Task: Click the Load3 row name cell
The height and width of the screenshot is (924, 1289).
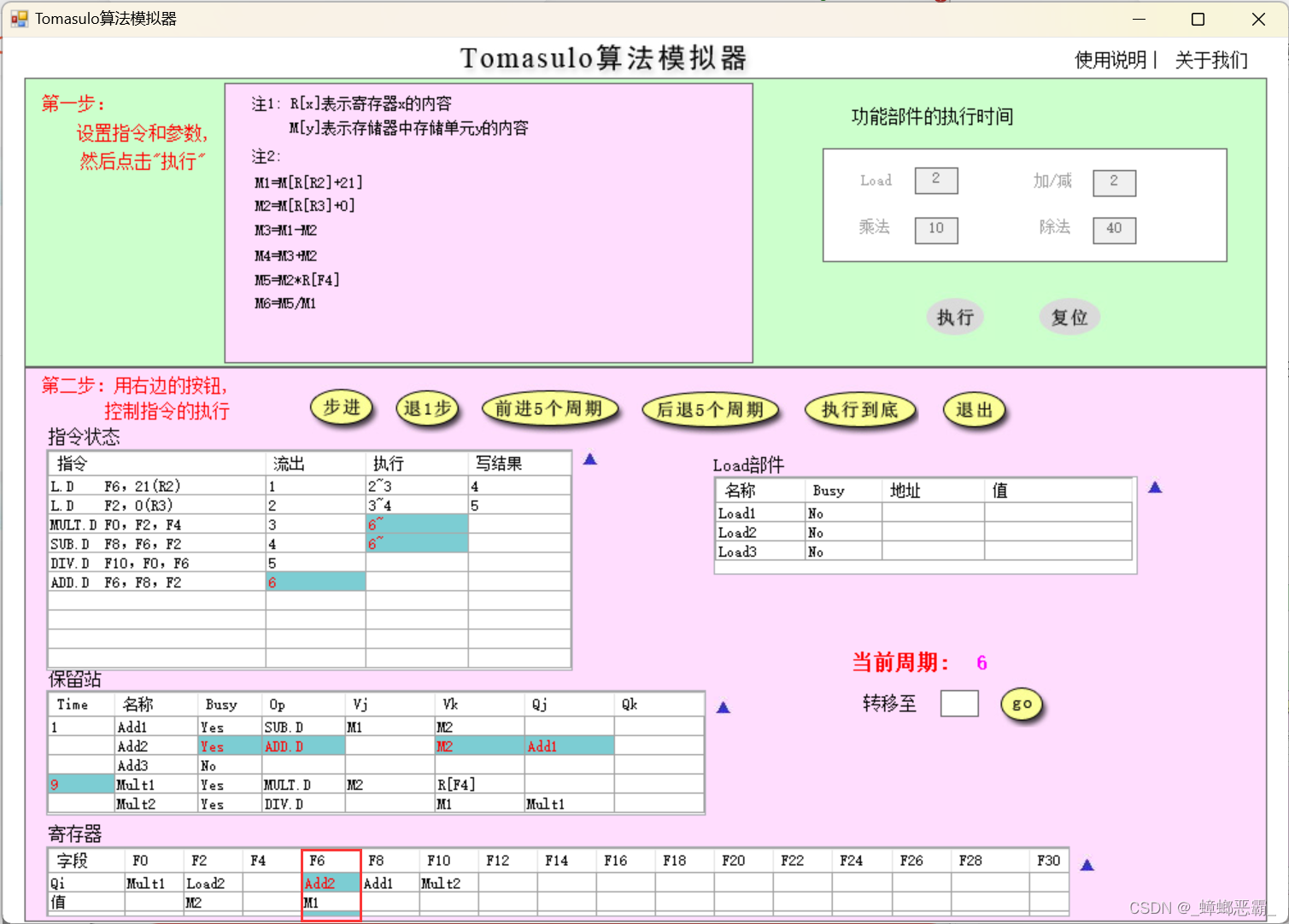Action: click(x=760, y=552)
